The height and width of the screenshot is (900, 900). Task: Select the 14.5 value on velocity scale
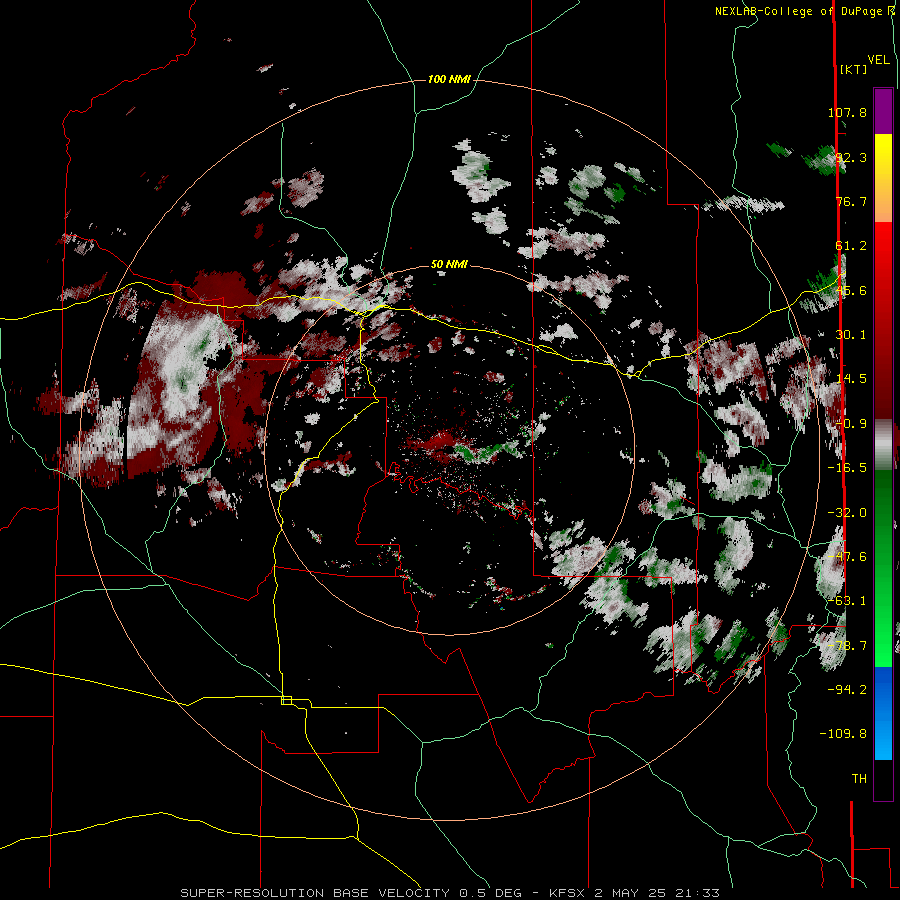click(x=851, y=379)
